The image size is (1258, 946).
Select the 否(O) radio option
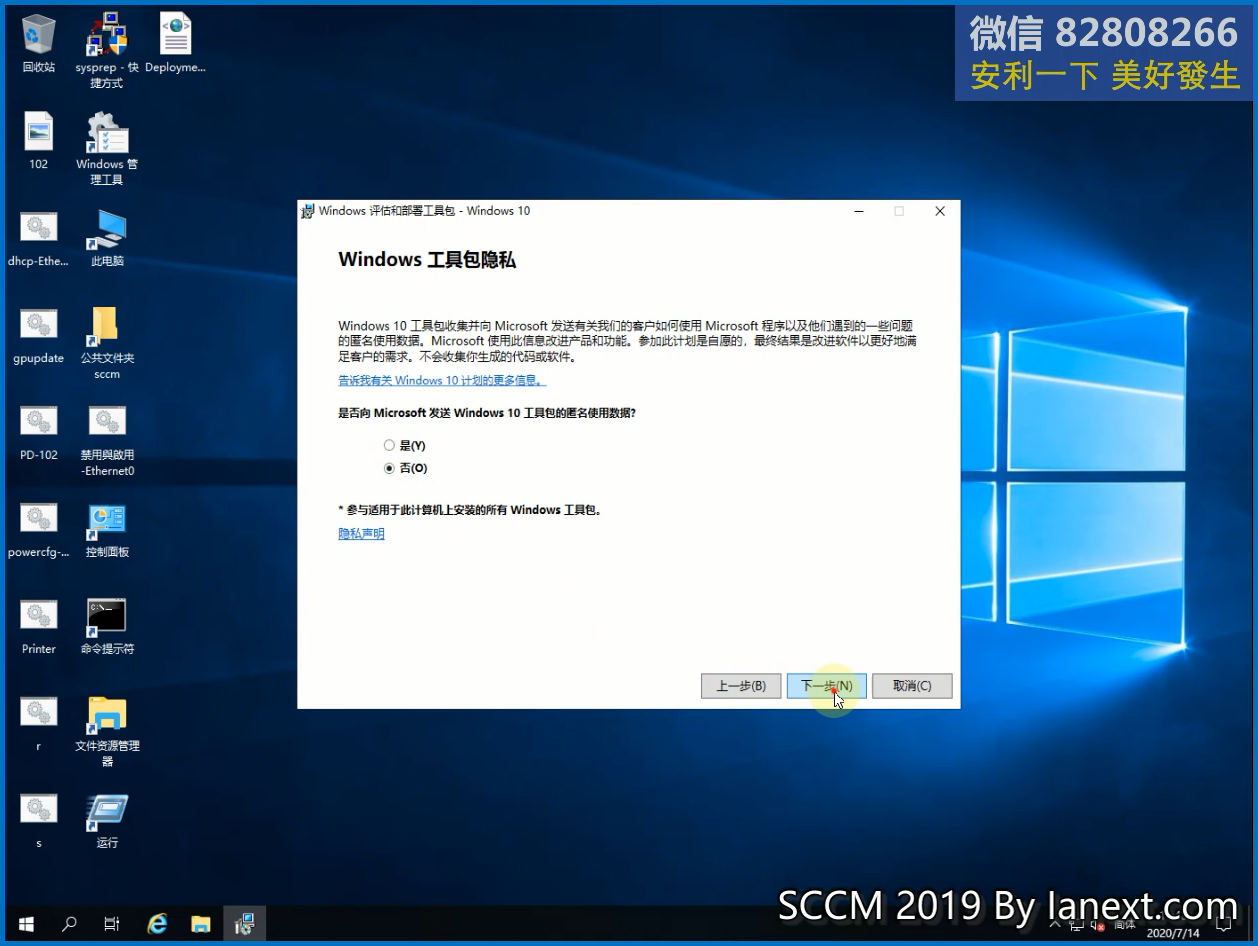pos(405,468)
